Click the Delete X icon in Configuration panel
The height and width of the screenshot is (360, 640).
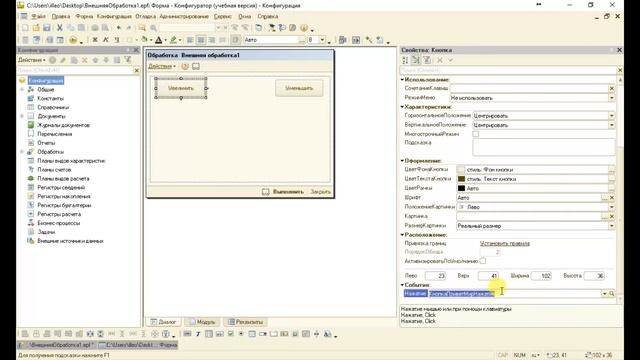tap(84, 60)
